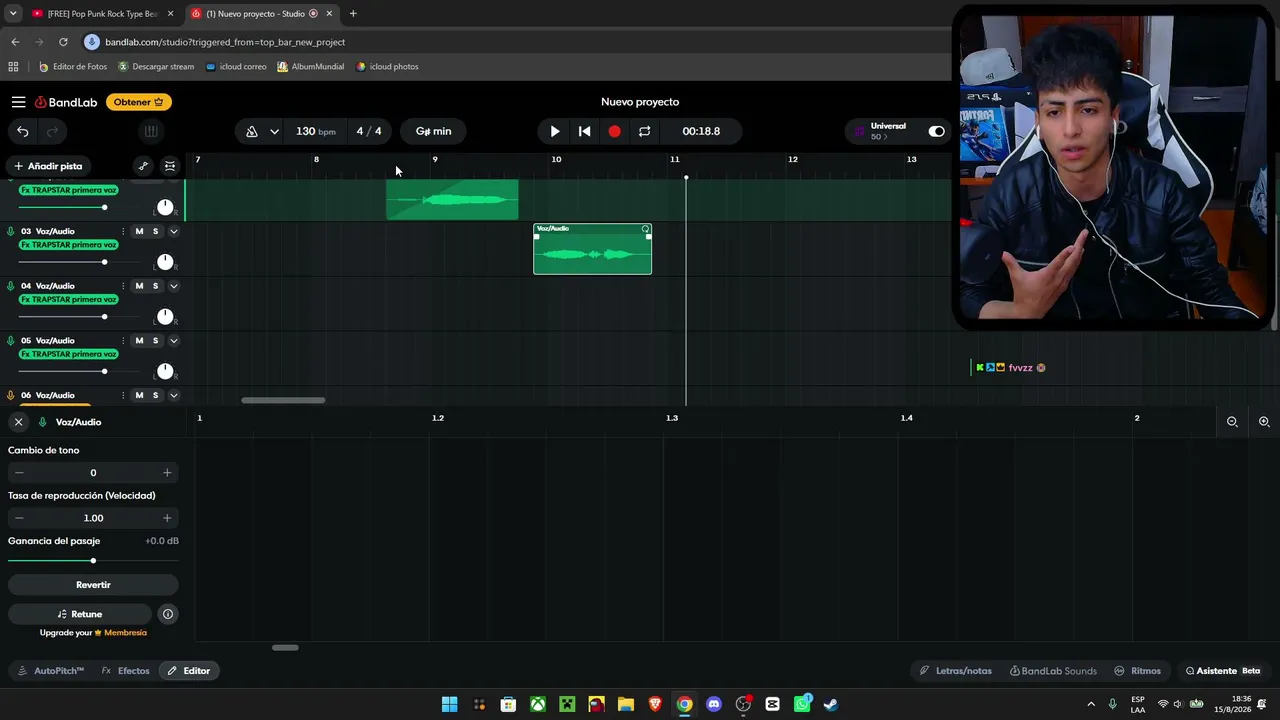Image resolution: width=1280 pixels, height=720 pixels.
Task: Solo track 05 Voz/Audio
Action: [155, 340]
